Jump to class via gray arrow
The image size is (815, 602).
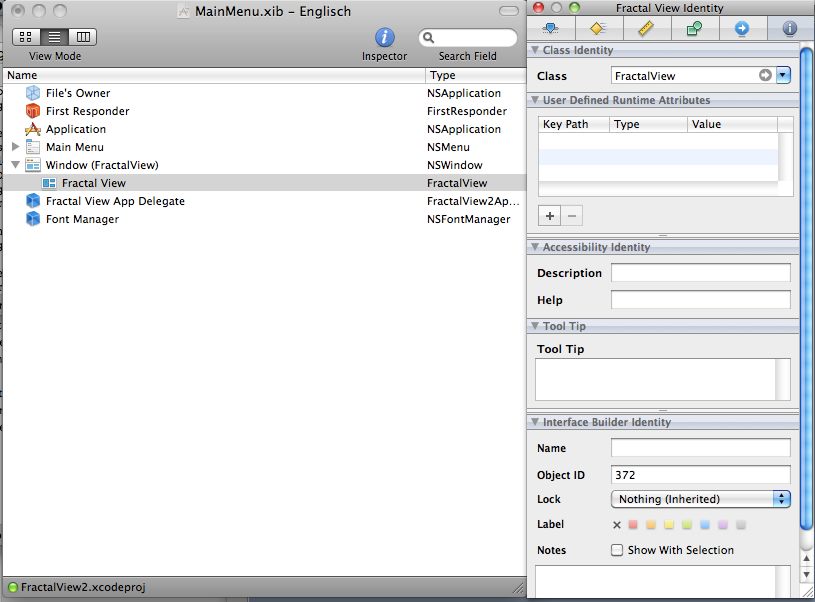pyautogui.click(x=765, y=75)
